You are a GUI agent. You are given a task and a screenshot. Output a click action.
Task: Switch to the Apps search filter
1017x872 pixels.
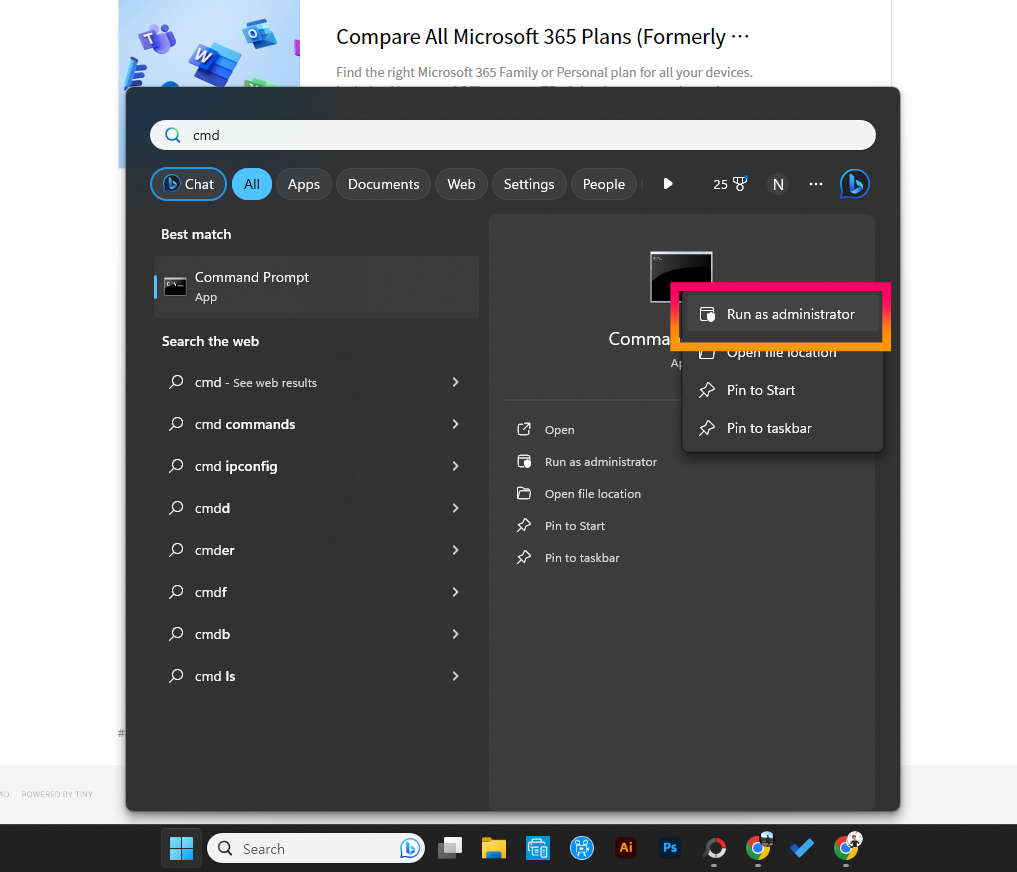click(304, 183)
